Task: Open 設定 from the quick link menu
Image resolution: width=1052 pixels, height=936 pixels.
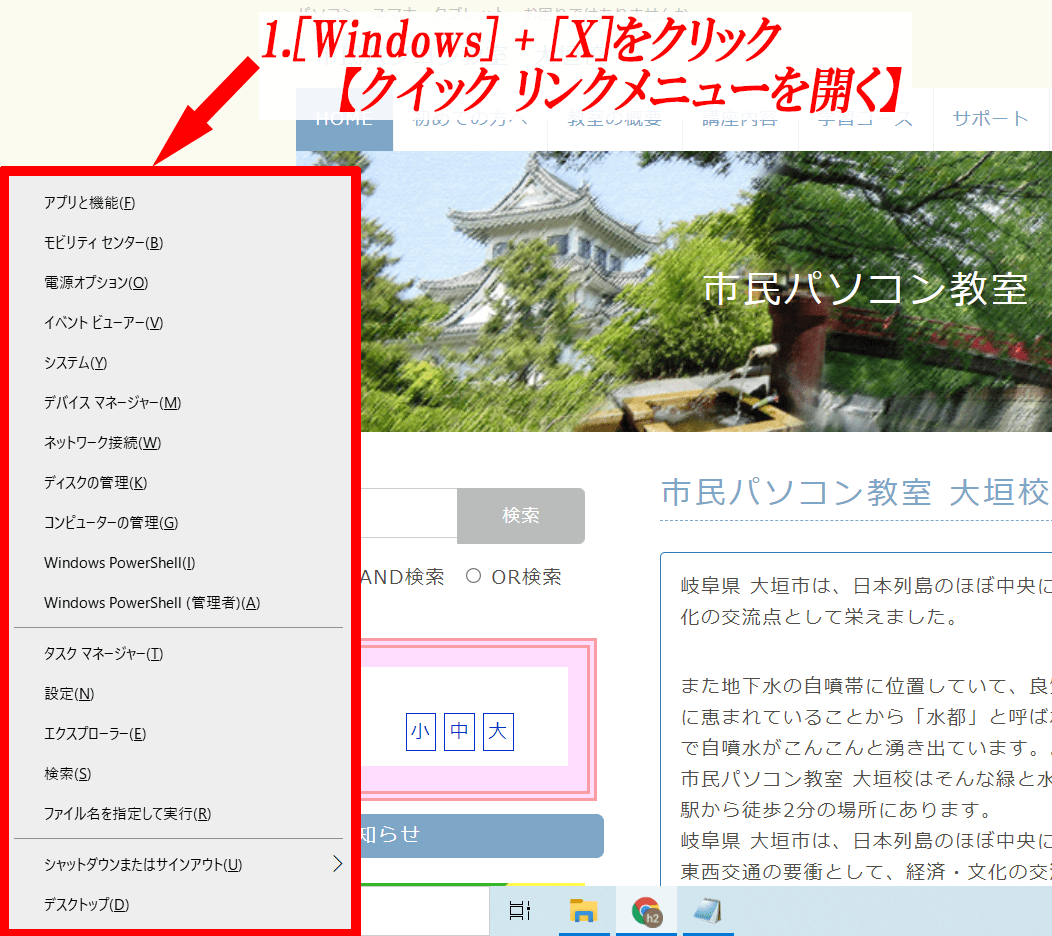Action: click(x=69, y=694)
